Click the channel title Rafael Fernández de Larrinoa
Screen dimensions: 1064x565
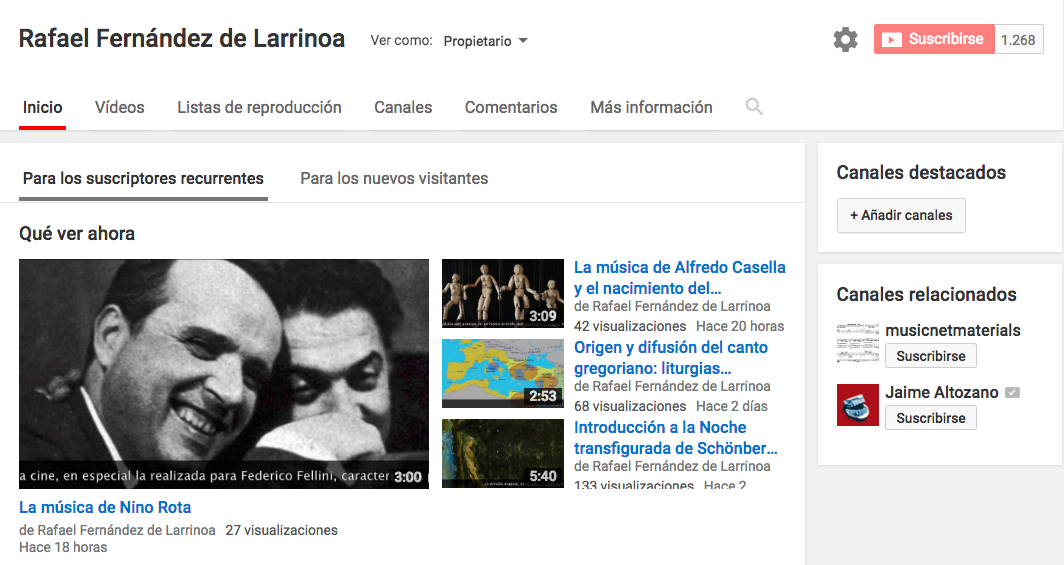coord(182,39)
